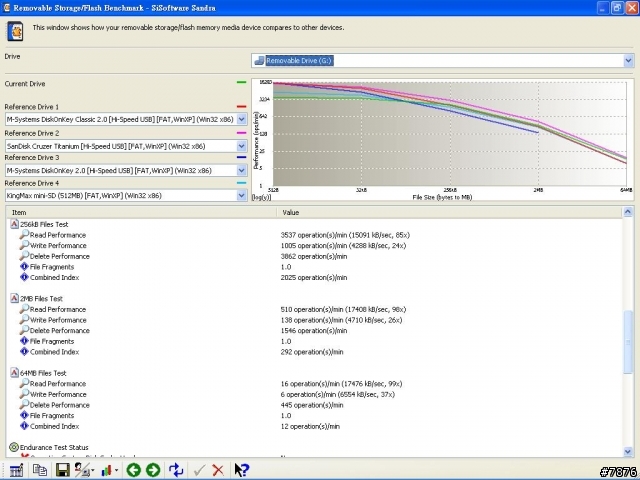Click Reference Drive 1 red color swatch
Viewport: 640px width, 480px height.
pyautogui.click(x=242, y=107)
